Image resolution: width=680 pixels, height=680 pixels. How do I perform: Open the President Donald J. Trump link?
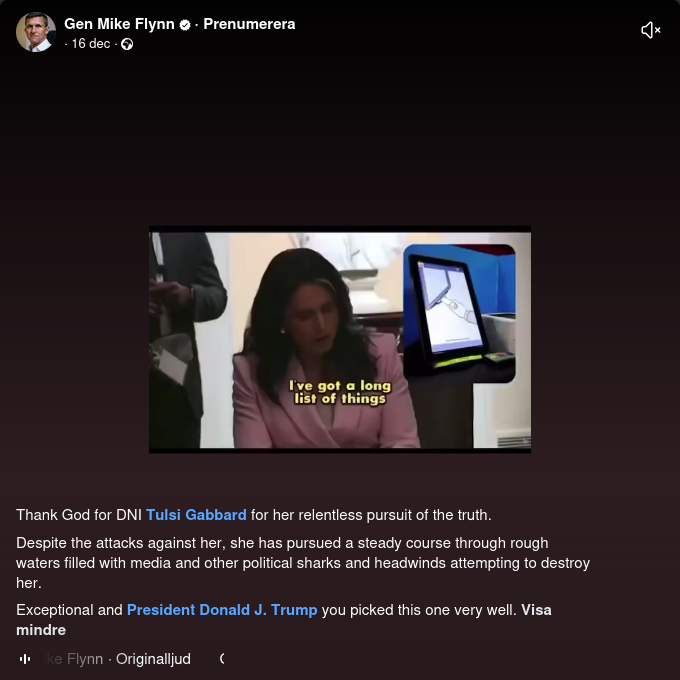tap(222, 610)
